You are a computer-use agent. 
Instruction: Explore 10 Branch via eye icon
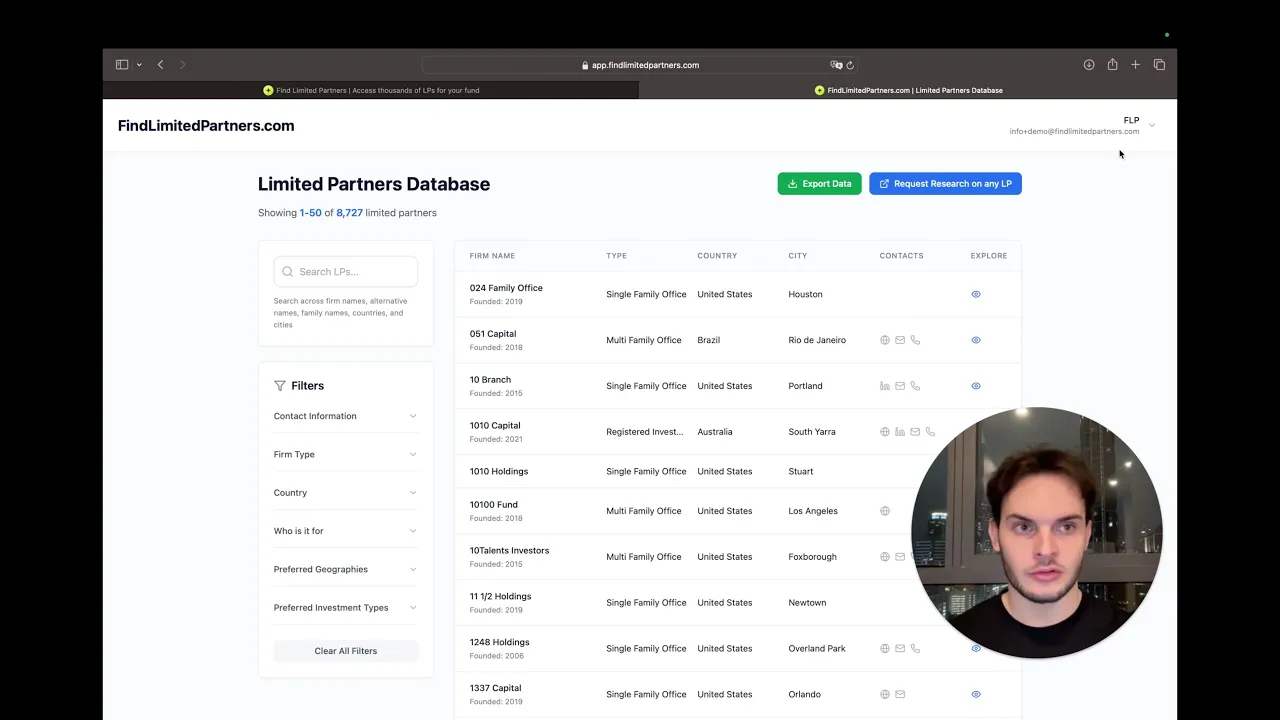[x=976, y=386]
